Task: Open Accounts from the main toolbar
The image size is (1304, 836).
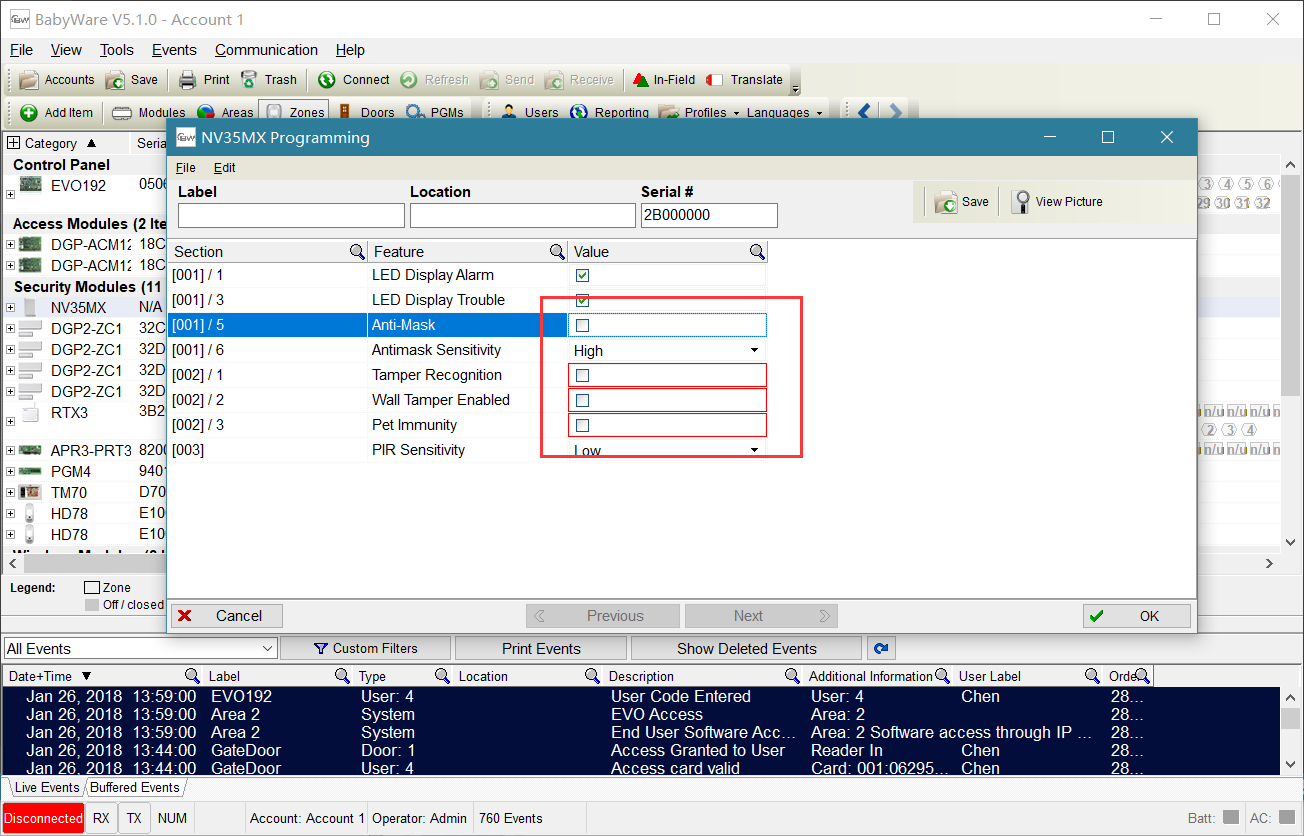Action: point(57,80)
